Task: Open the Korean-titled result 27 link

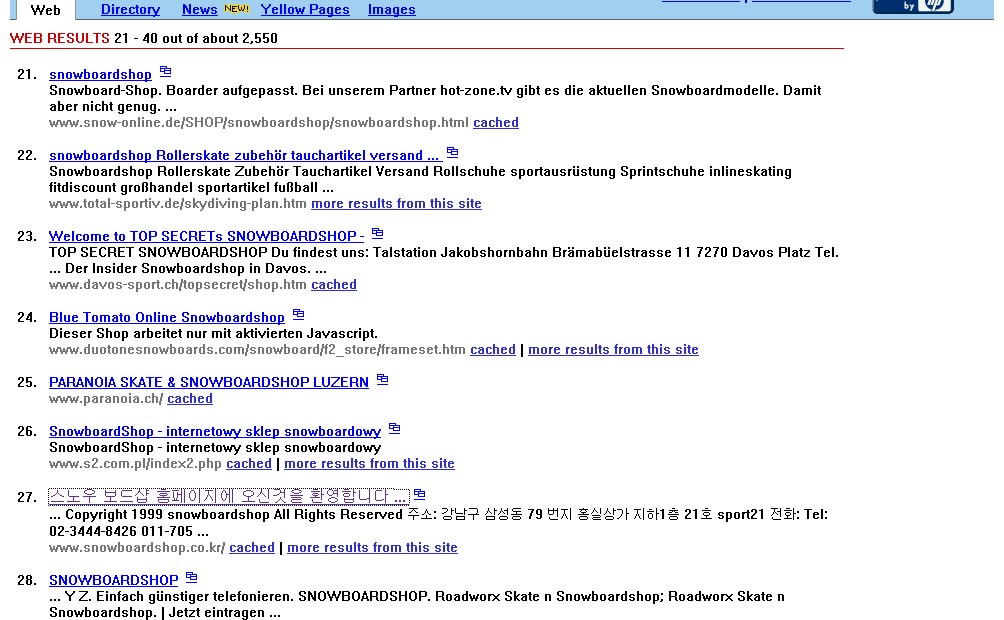Action: click(x=229, y=496)
